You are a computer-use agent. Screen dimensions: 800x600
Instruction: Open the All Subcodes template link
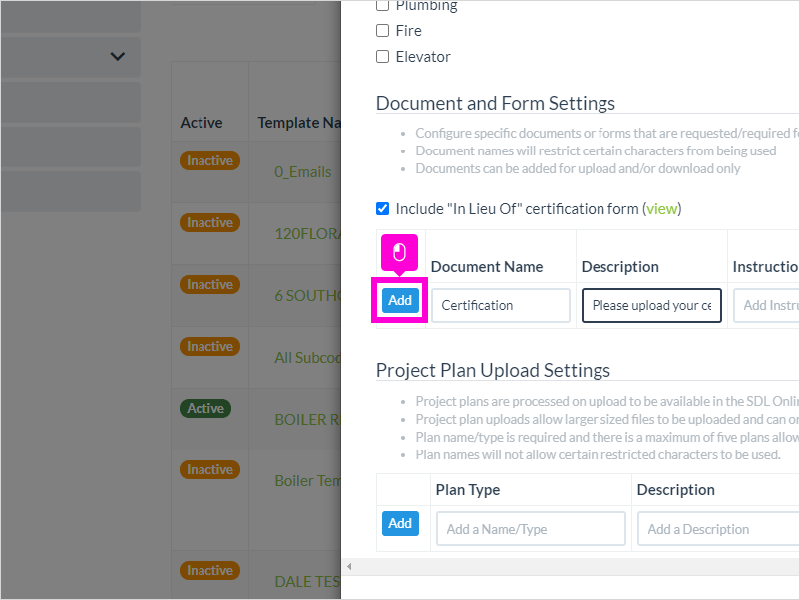(x=307, y=358)
